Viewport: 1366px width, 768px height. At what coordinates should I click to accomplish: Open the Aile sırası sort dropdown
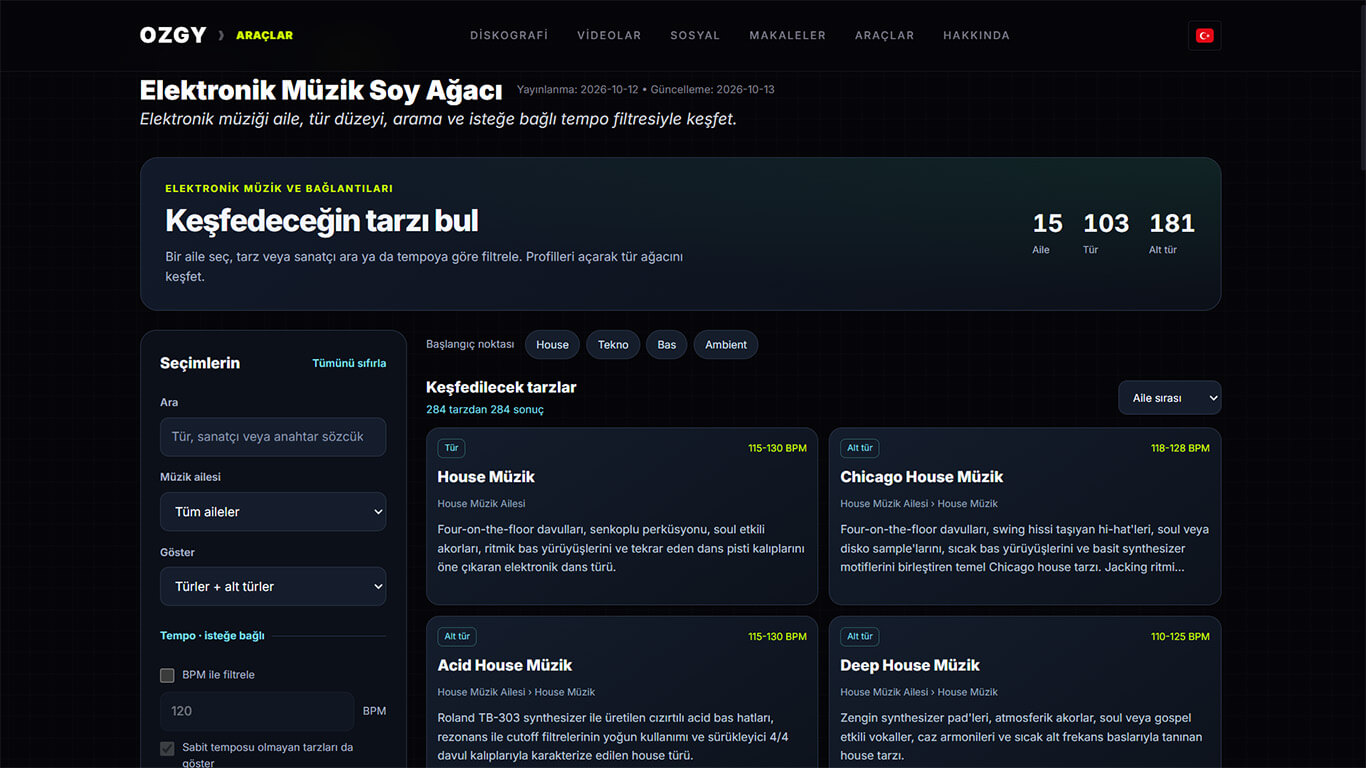click(x=1169, y=398)
